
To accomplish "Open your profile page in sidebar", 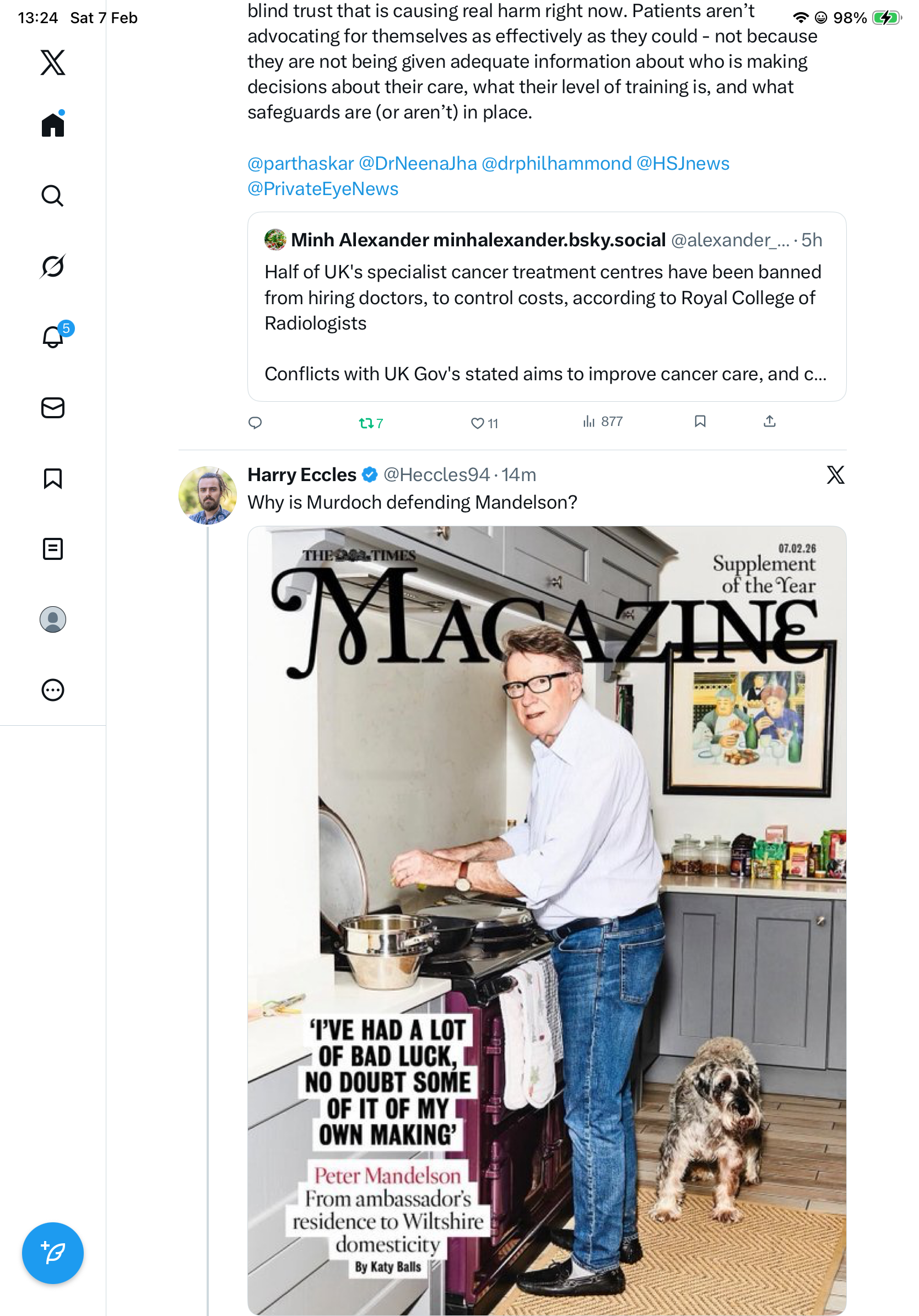I will click(x=53, y=619).
